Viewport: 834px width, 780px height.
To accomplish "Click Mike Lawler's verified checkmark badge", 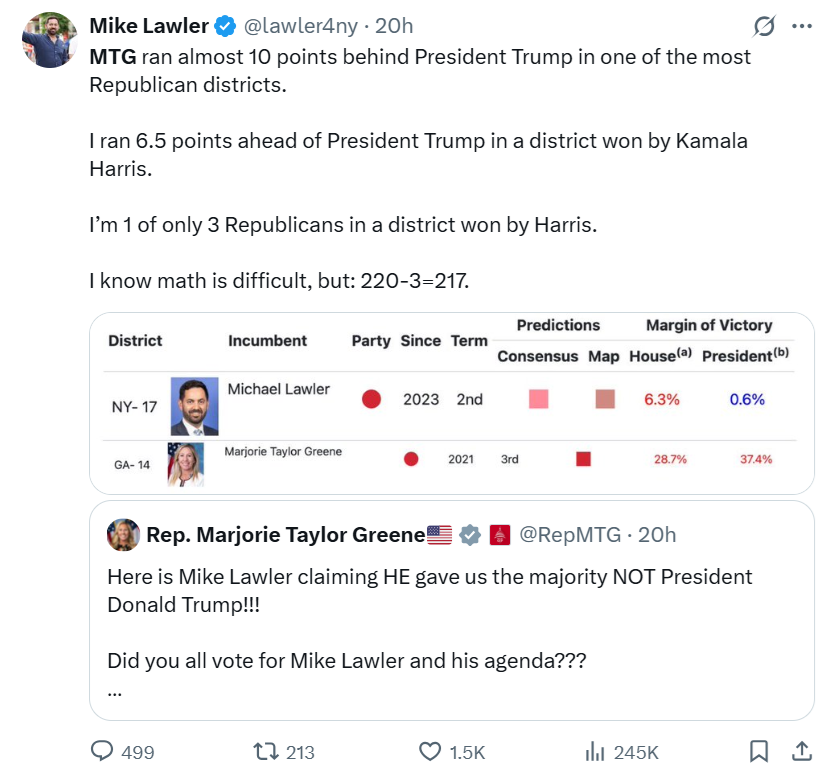I will click(227, 26).
